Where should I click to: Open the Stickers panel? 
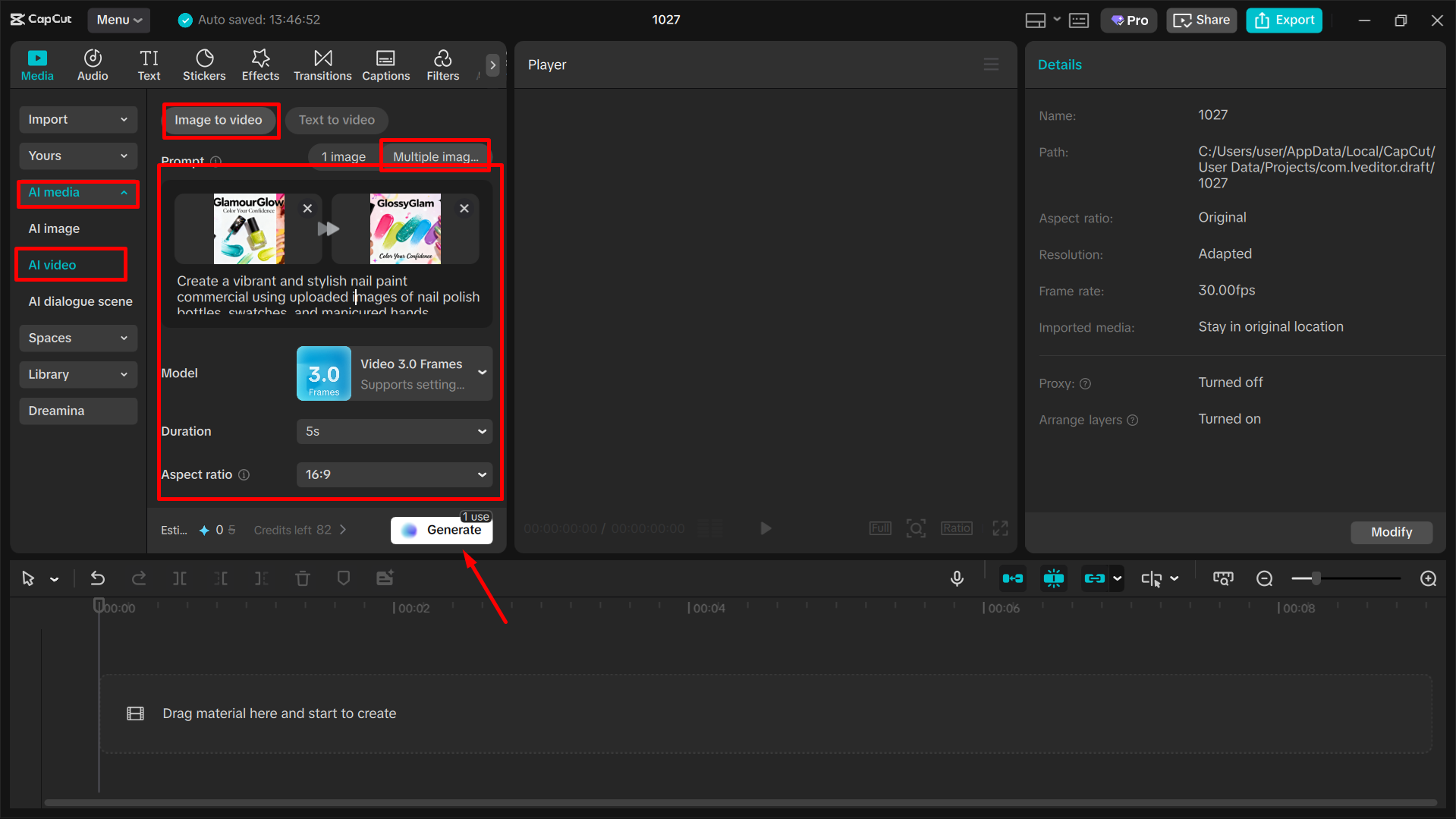click(203, 65)
